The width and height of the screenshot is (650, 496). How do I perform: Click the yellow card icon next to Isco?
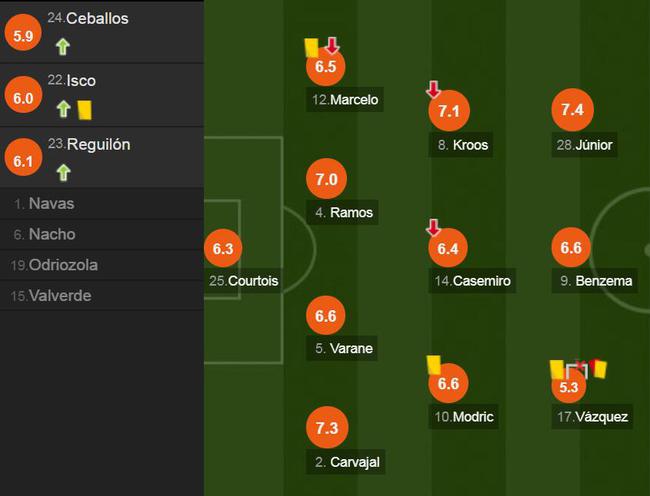tap(85, 110)
